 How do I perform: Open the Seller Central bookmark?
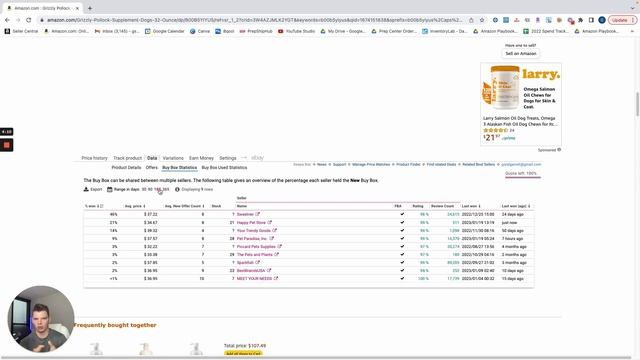click(x=21, y=31)
